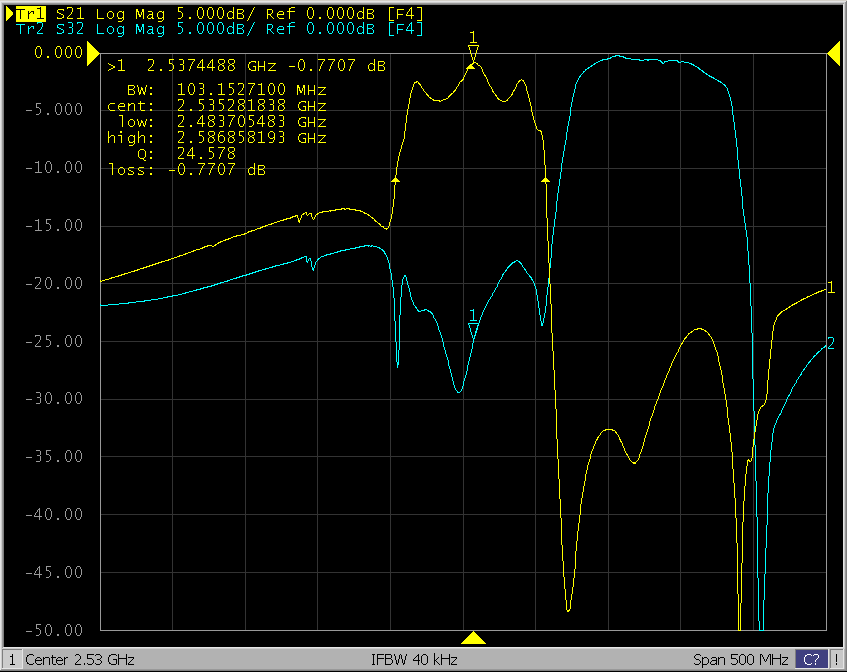Screen dimensions: 847x672
Task: Click the marker 1 frequency readout line
Action: tap(246, 66)
